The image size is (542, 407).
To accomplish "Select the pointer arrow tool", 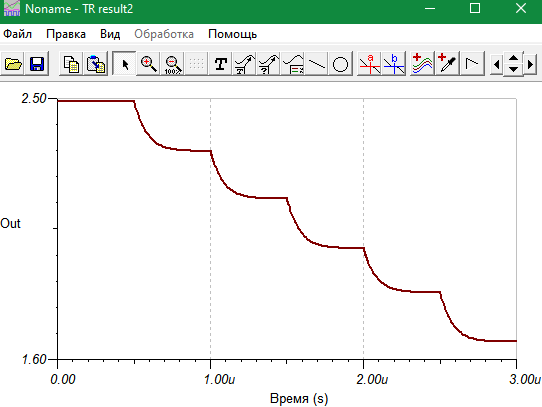I will click(x=125, y=64).
